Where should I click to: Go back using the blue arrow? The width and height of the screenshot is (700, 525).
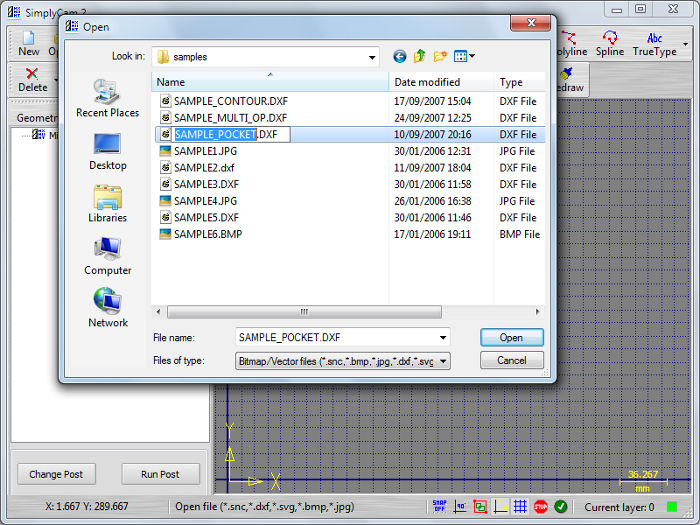tap(400, 57)
